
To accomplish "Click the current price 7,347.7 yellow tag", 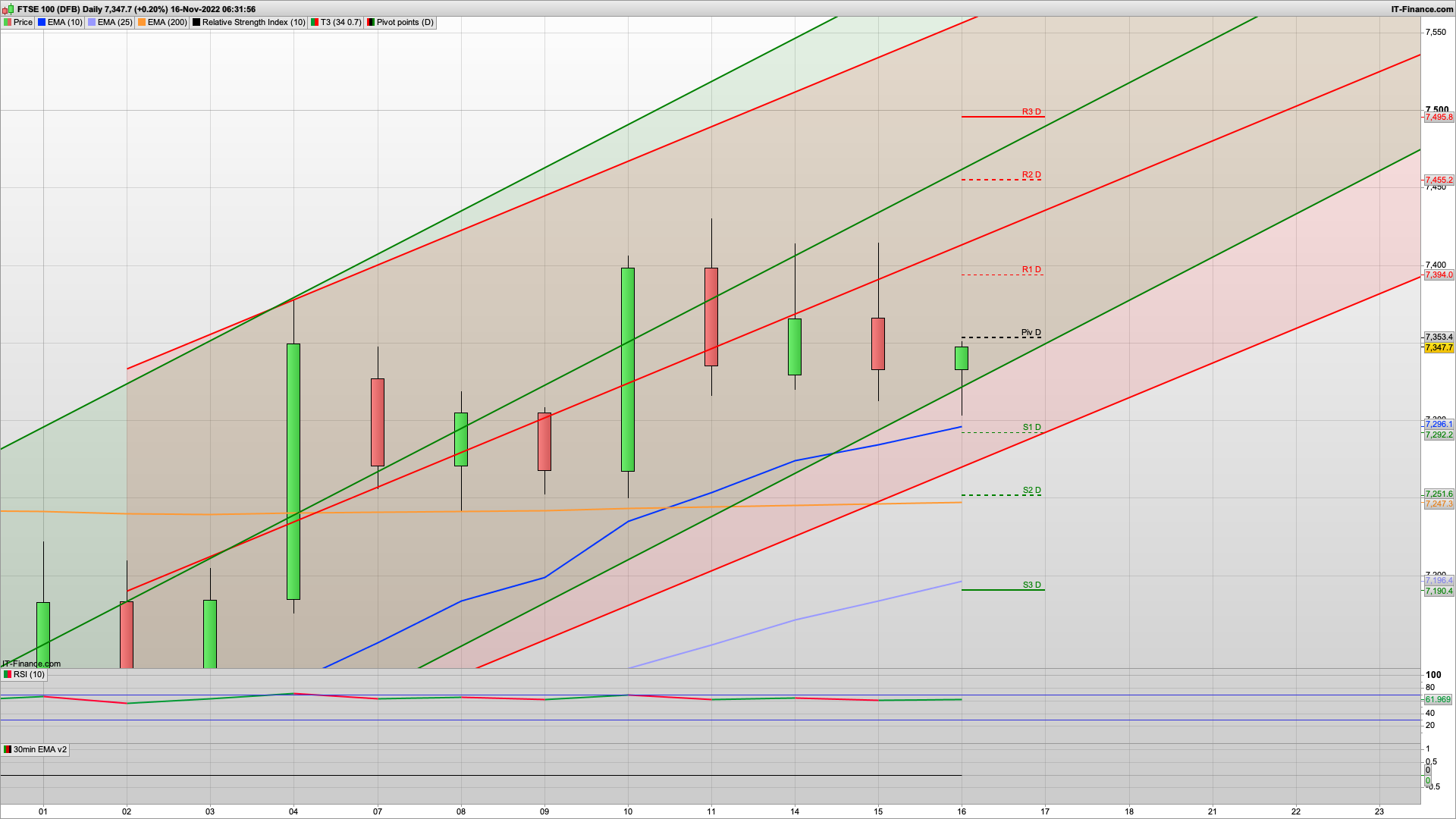I will (x=1439, y=347).
